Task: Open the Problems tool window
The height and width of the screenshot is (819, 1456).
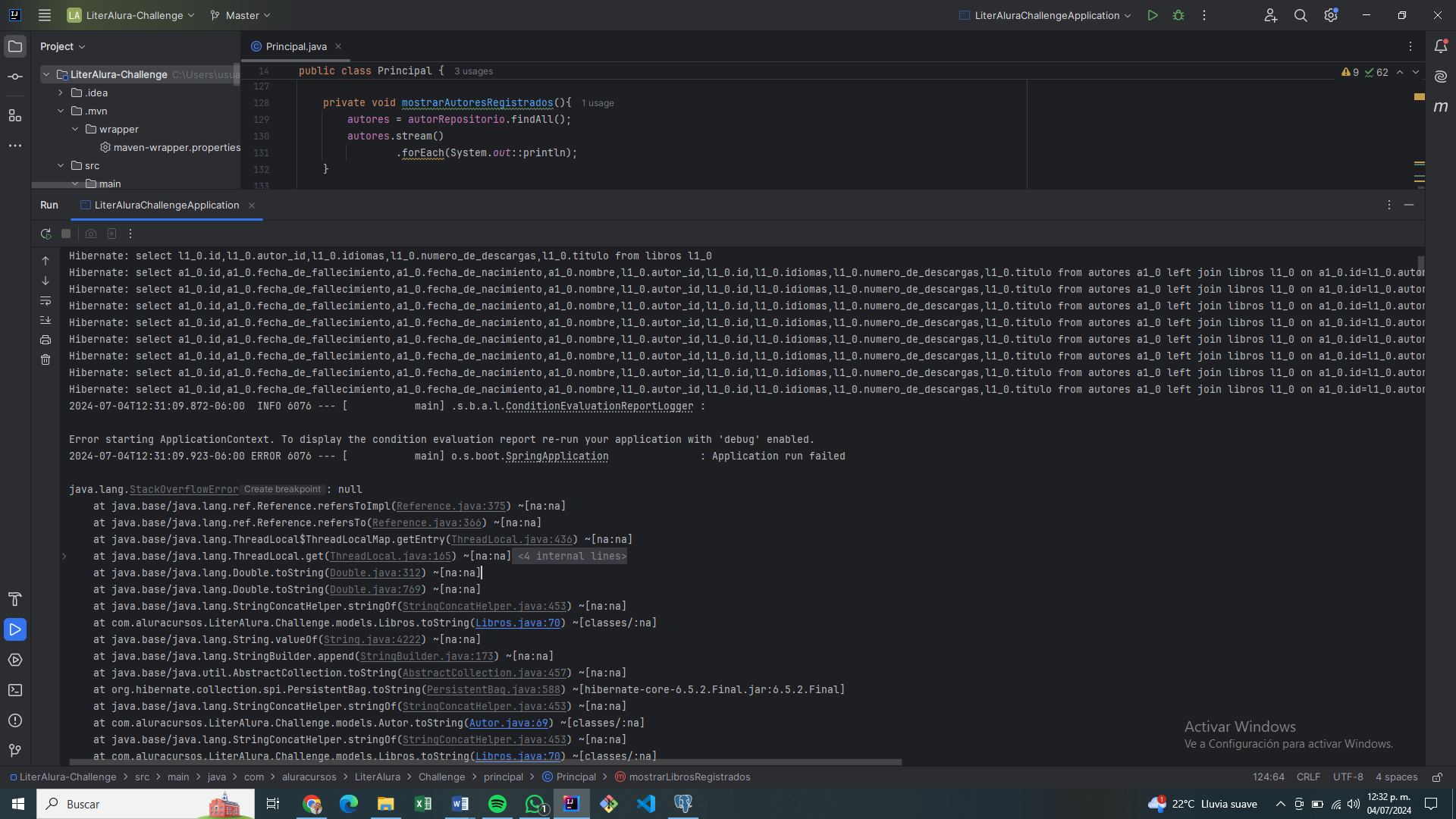Action: click(x=15, y=720)
